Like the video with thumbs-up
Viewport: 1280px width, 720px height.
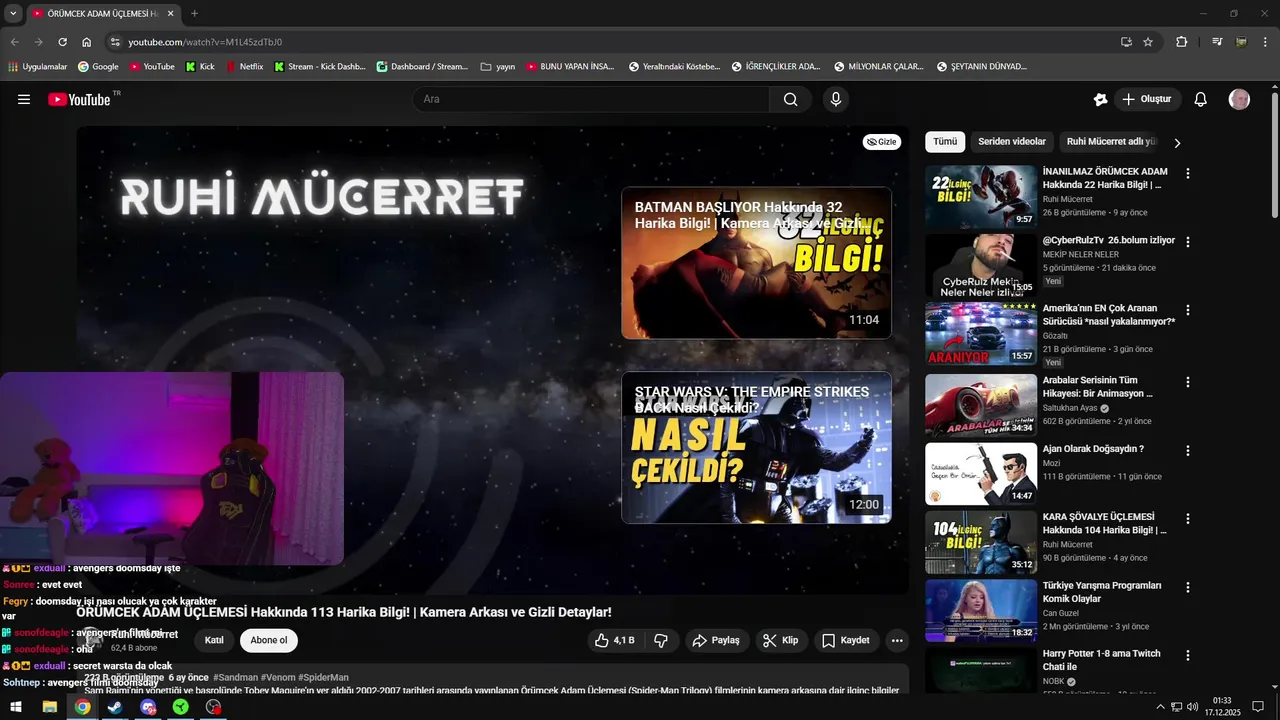click(615, 640)
